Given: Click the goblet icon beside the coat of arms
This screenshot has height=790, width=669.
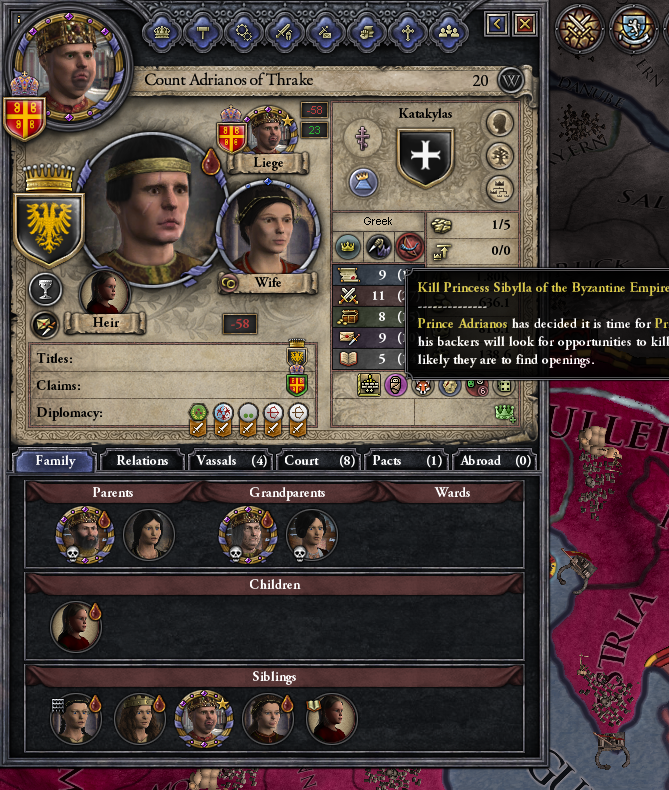Looking at the screenshot, I should pyautogui.click(x=45, y=290).
